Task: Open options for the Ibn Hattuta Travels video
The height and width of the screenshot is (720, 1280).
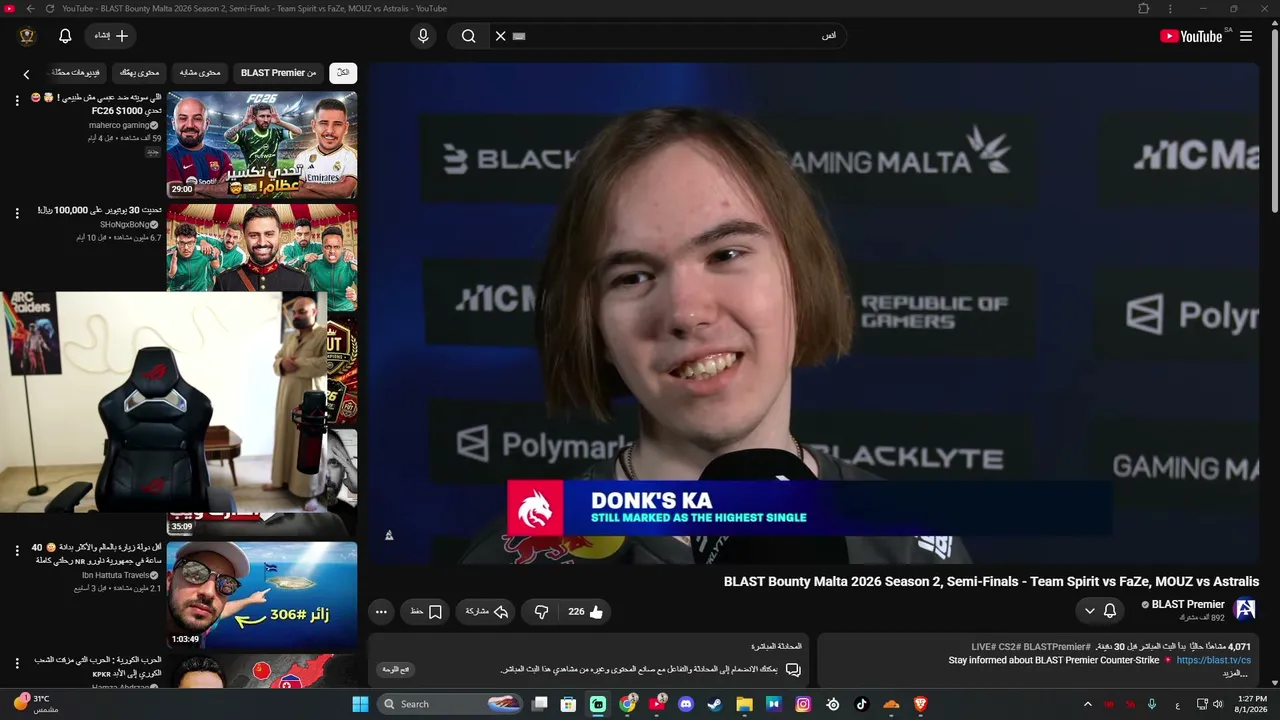Action: (17, 551)
